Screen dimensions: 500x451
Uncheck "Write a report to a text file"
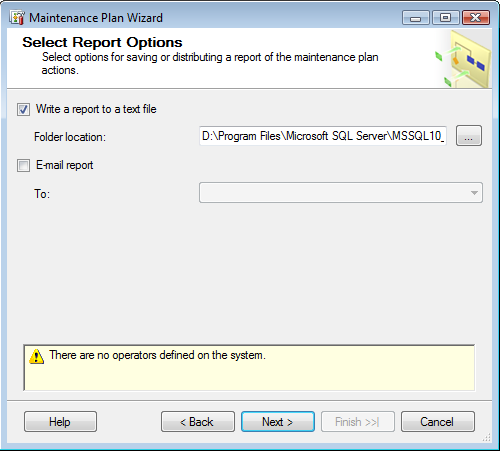tap(23, 109)
